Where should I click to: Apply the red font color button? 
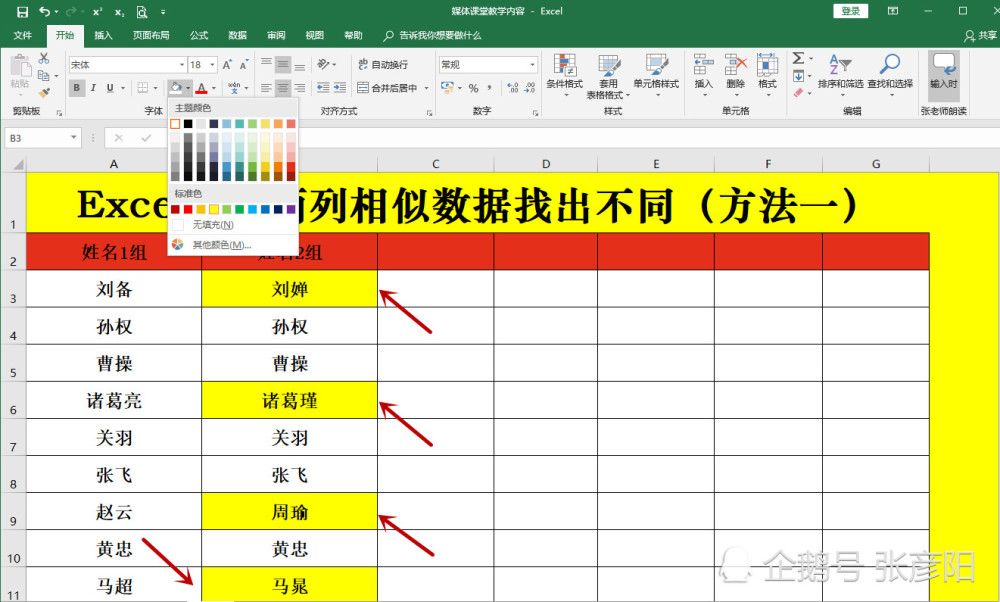click(202, 87)
